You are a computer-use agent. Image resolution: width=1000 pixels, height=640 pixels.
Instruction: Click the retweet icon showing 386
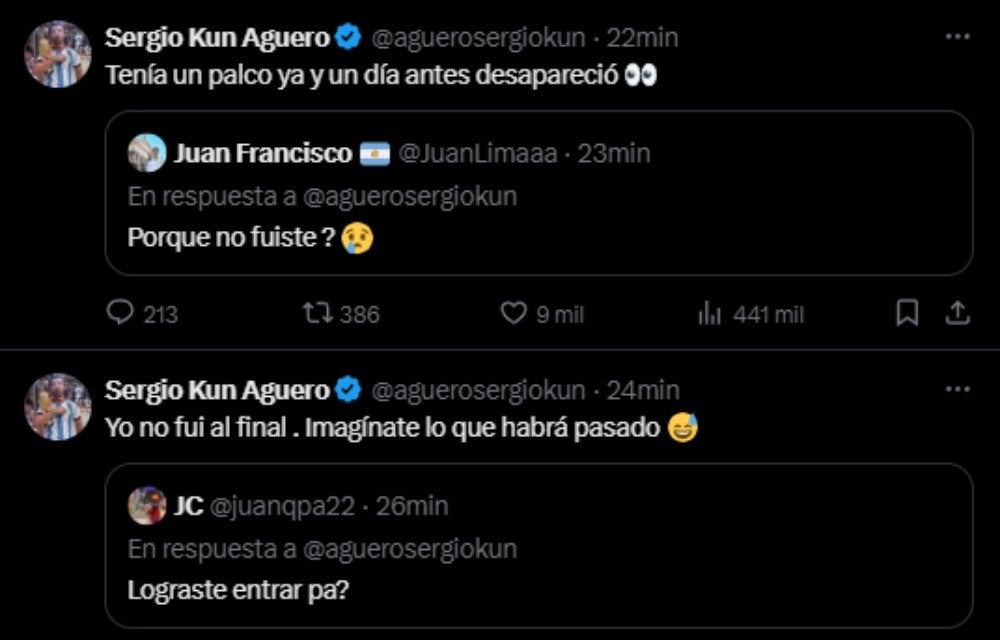314,314
